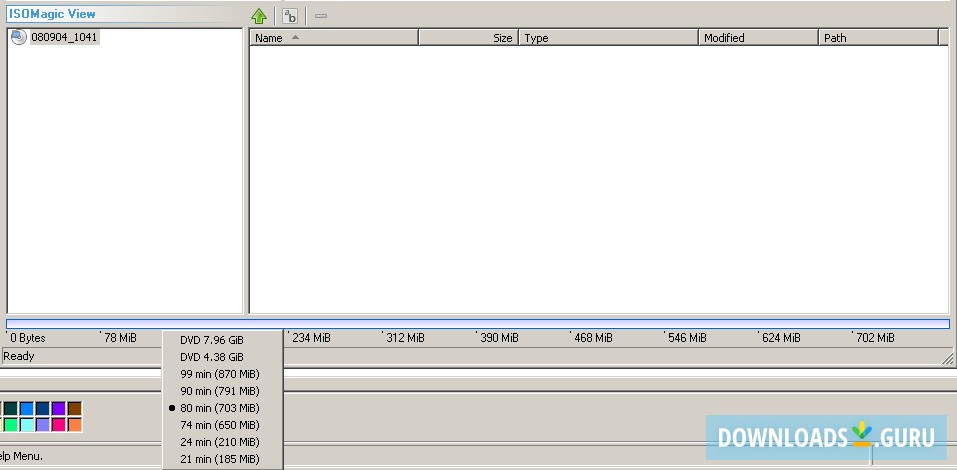Choose DVD 4.38 GiB capacity option
The image size is (957, 470).
click(x=223, y=357)
